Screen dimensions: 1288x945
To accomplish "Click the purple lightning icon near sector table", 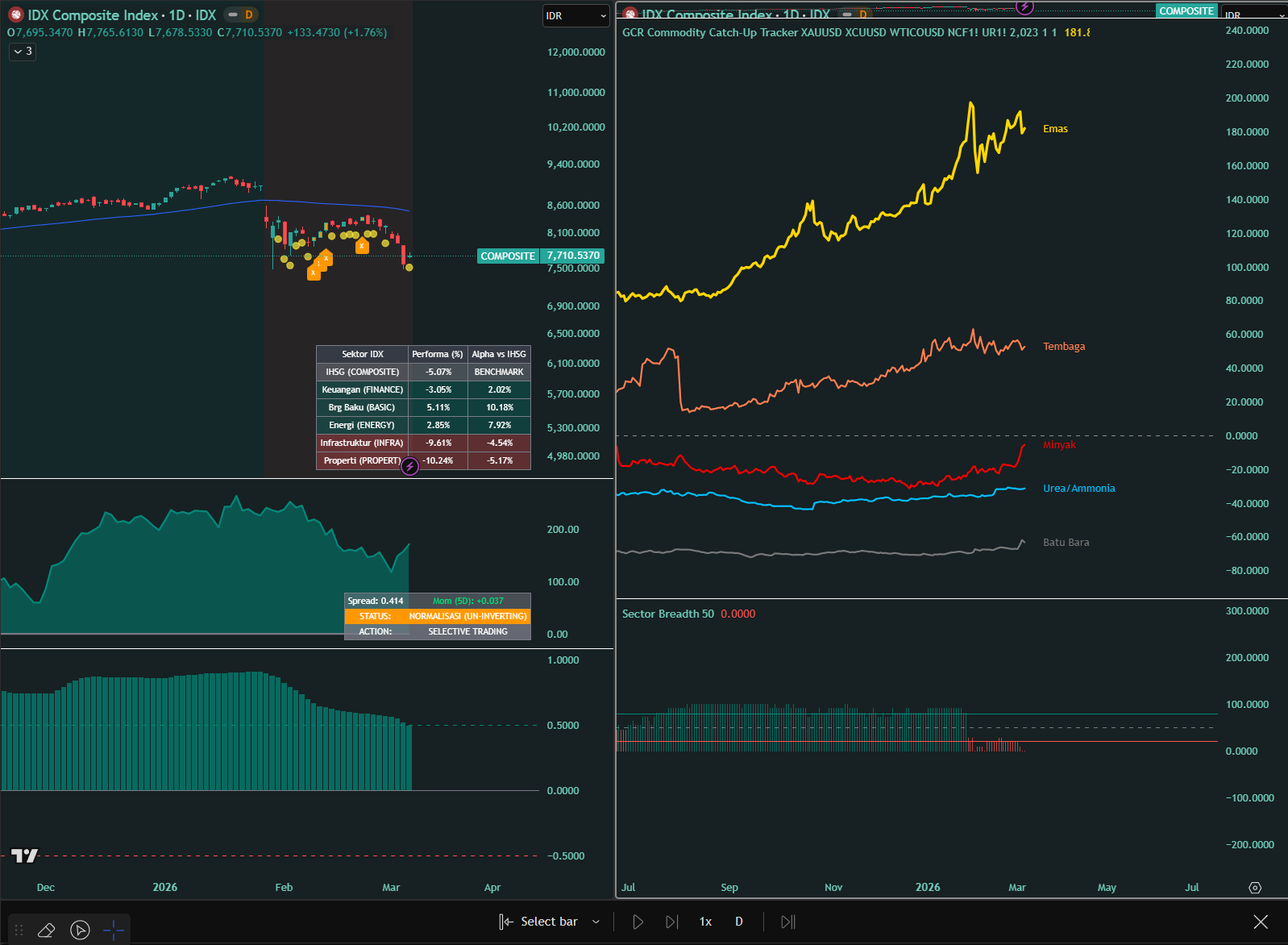I will coord(409,466).
